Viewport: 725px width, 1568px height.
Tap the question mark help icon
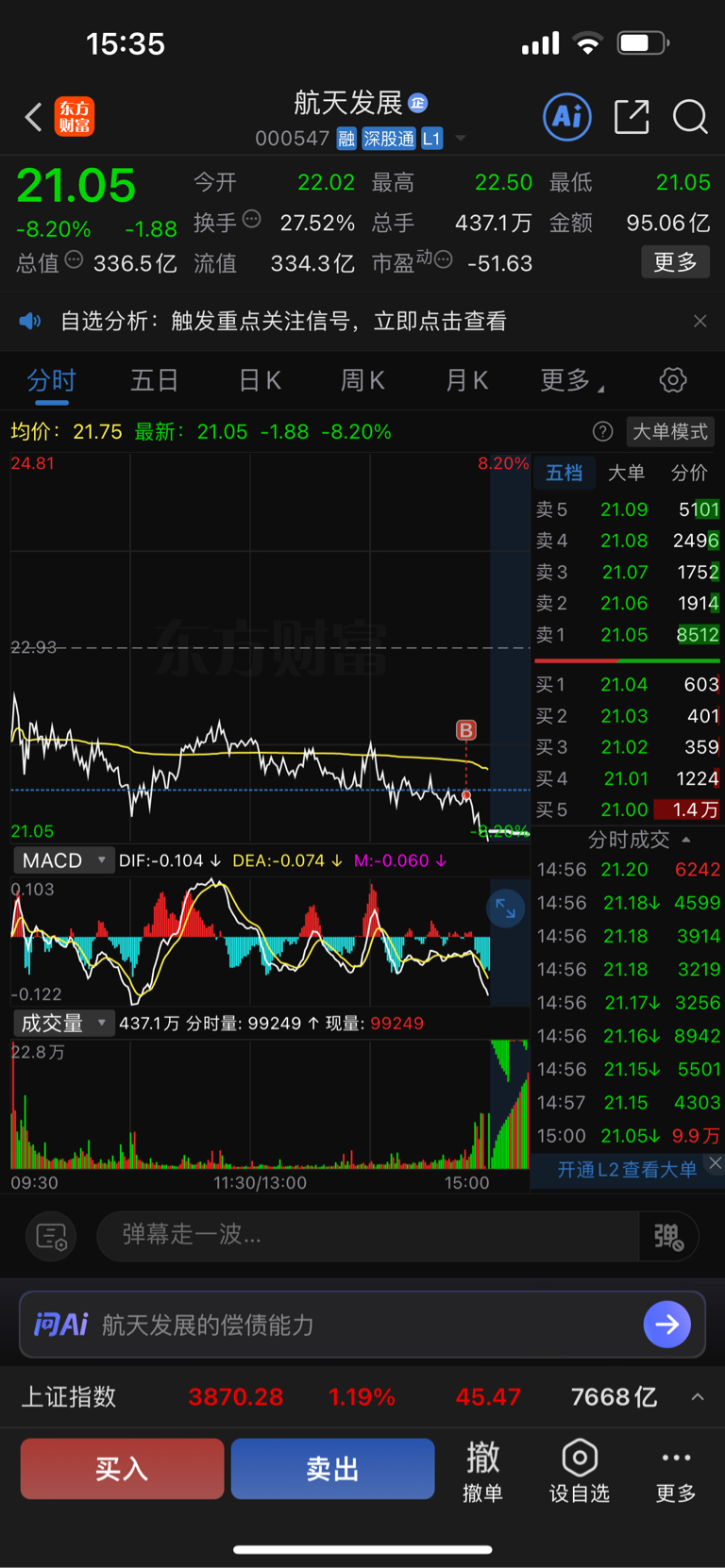point(602,432)
